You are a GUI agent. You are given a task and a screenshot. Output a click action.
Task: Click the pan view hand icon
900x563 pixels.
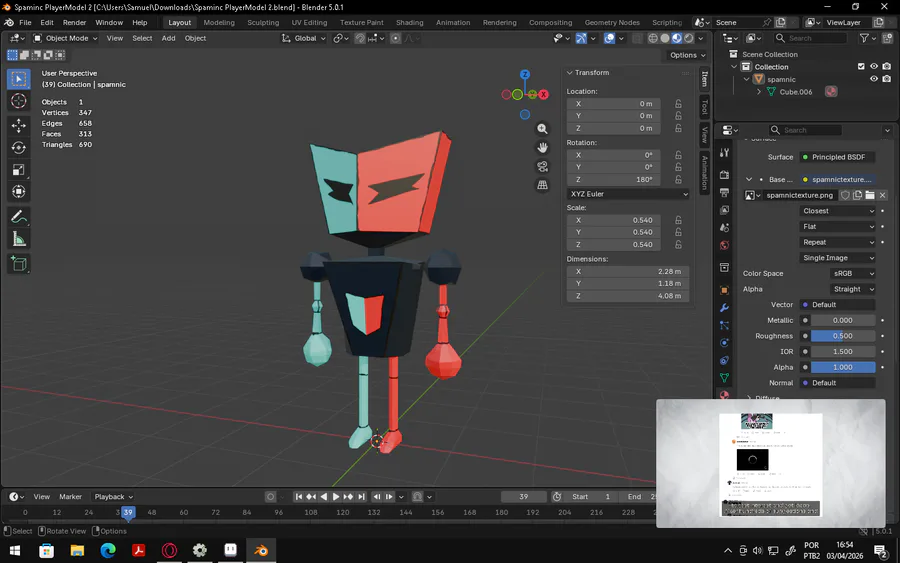tap(542, 147)
